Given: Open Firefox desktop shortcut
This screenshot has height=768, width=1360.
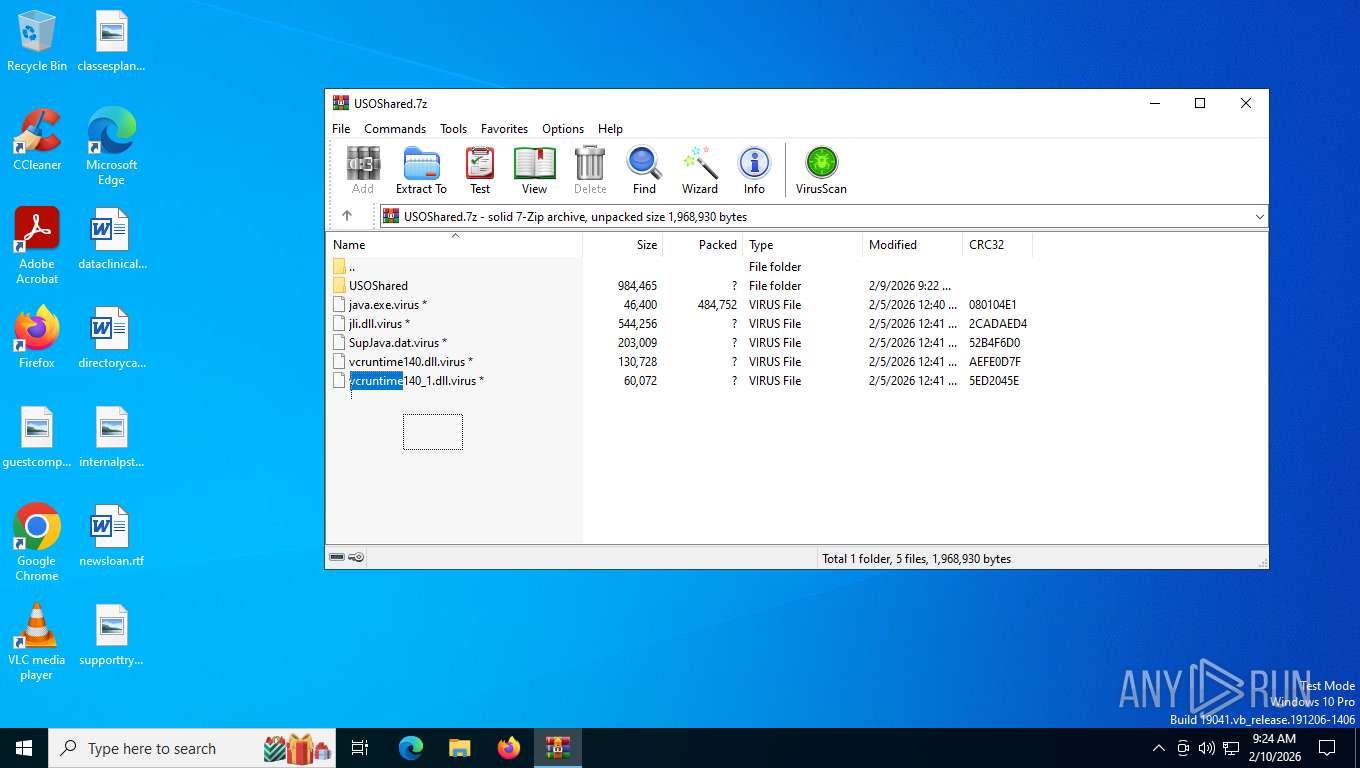Looking at the screenshot, I should tap(37, 338).
